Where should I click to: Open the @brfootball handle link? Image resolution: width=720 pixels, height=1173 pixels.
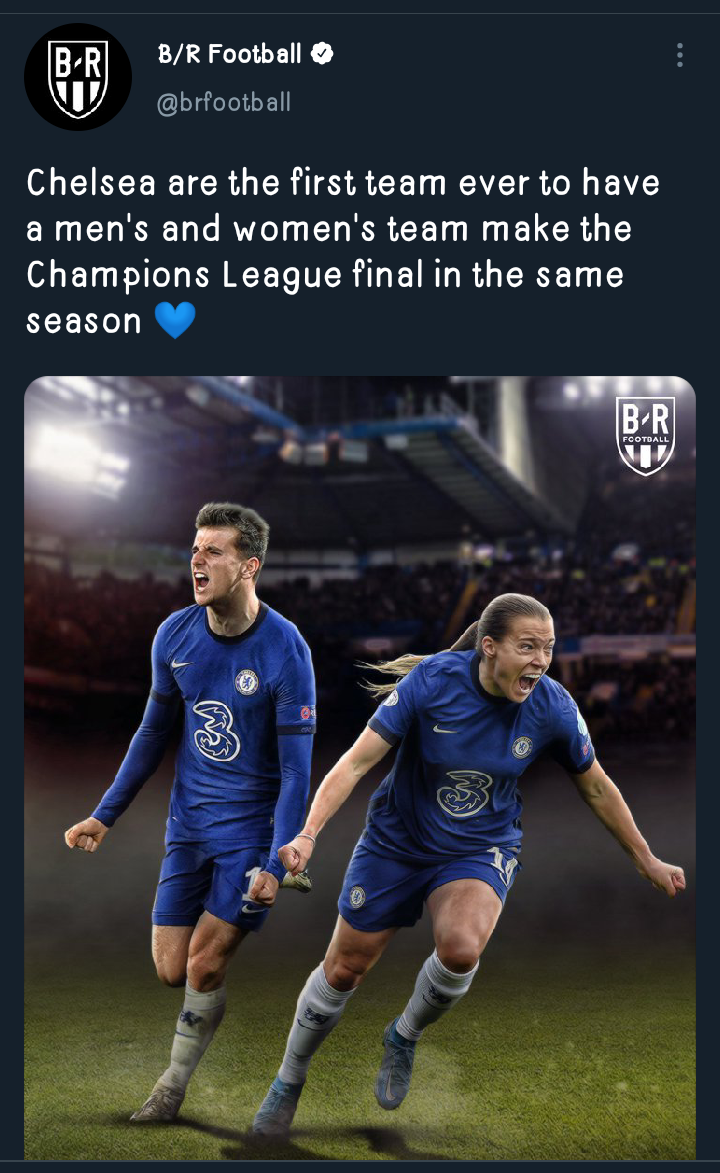pos(224,102)
